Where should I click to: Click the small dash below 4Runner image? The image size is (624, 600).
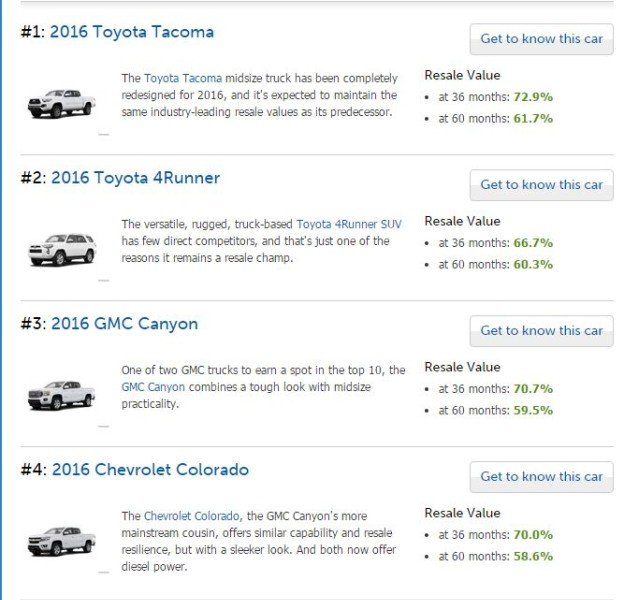[x=103, y=281]
